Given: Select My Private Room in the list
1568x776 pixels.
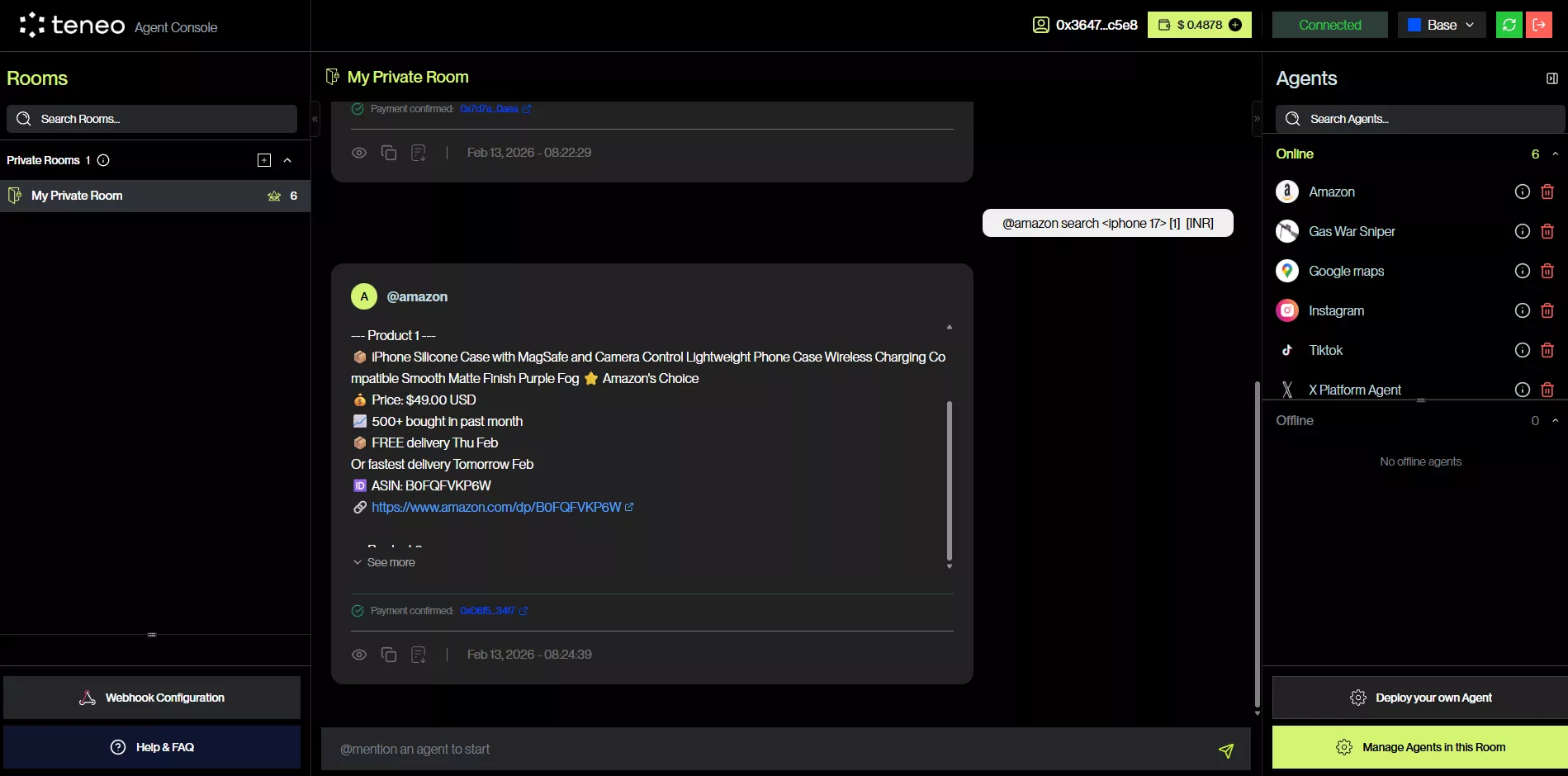Looking at the screenshot, I should coord(77,196).
